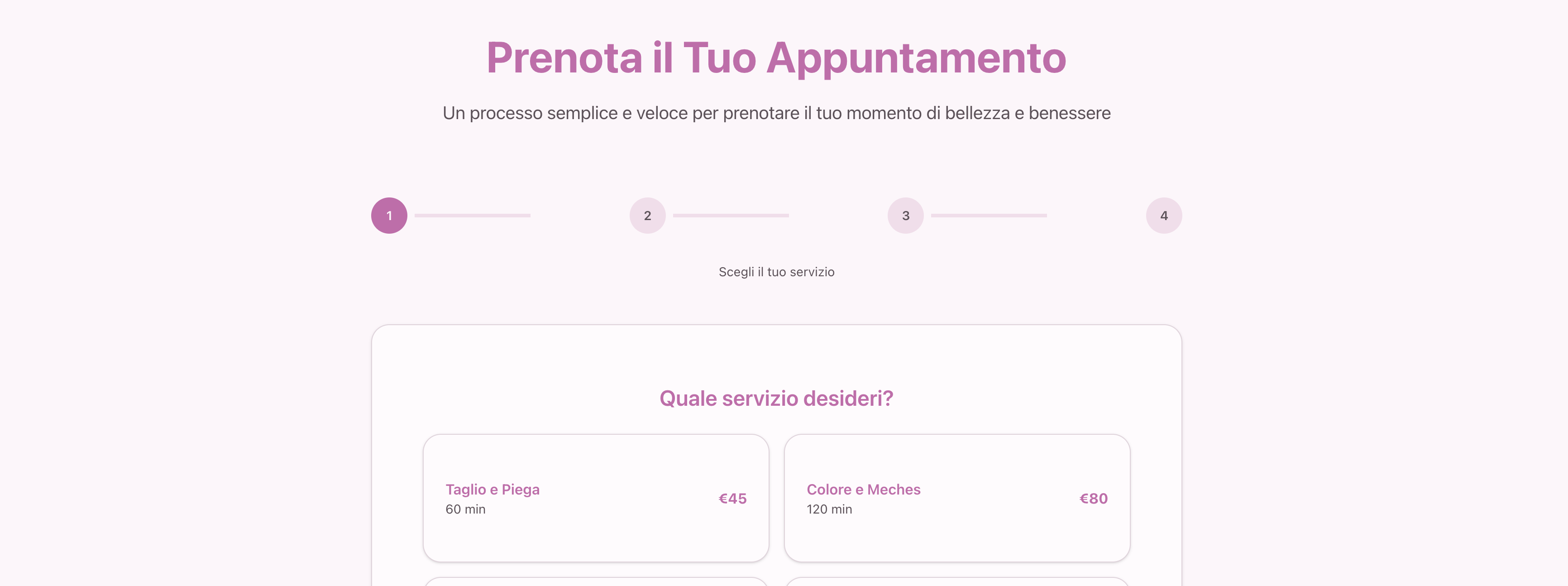Click the Prenota il Tuo Appuntamento heading
Viewport: 1568px width, 586px height.
coord(776,58)
